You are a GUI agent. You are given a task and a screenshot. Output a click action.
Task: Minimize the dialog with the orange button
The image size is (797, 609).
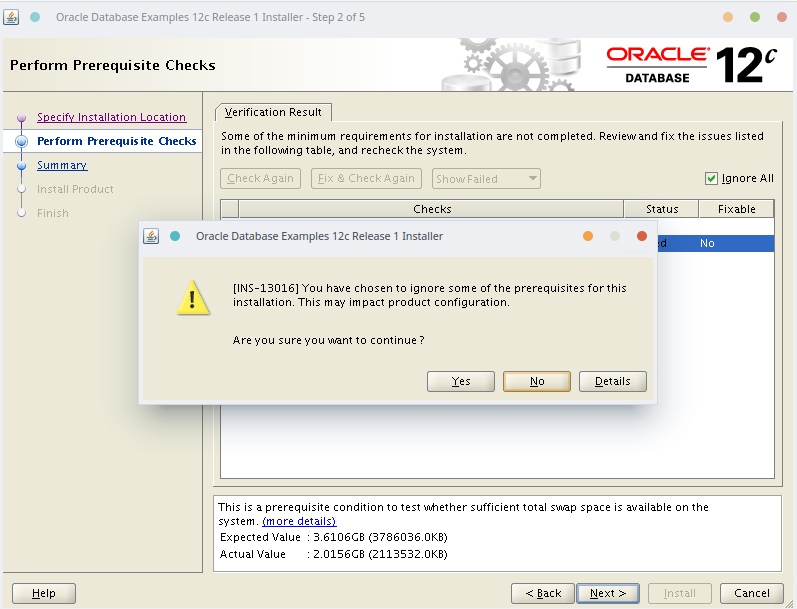(588, 236)
